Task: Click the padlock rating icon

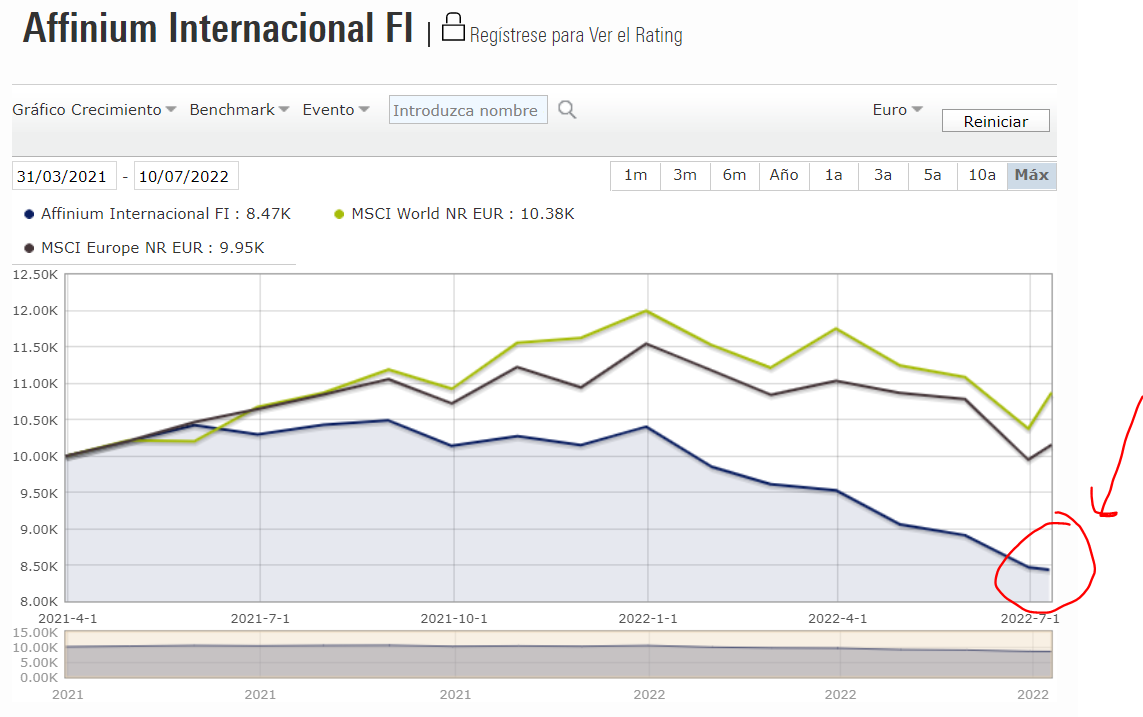Action: coord(454,27)
